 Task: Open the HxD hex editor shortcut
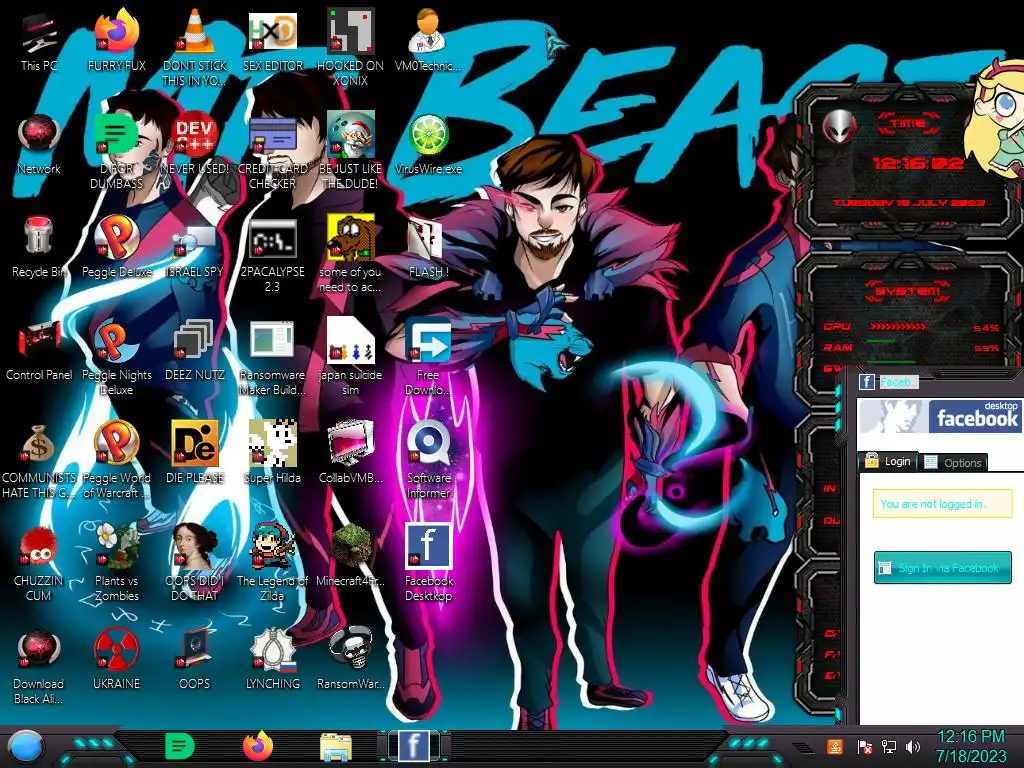click(272, 33)
